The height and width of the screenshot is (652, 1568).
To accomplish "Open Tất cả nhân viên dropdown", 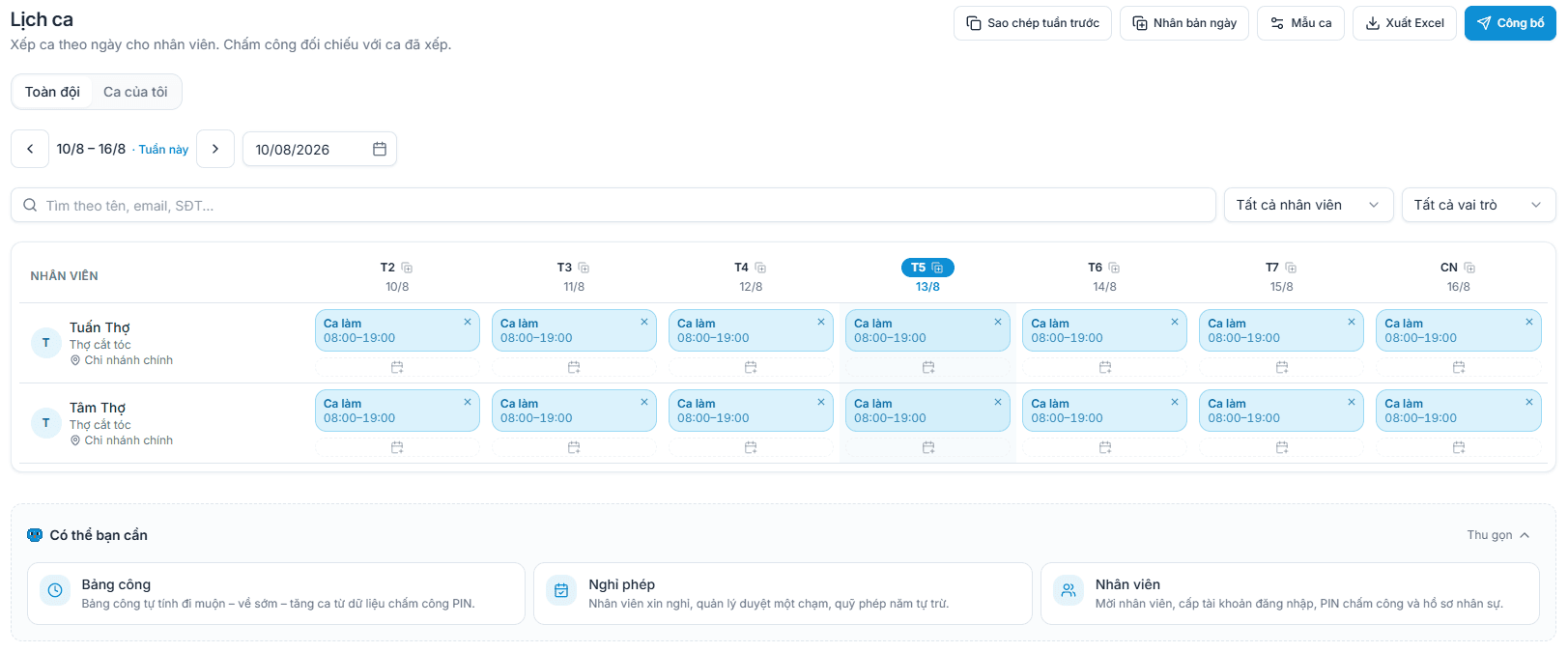I will click(x=1308, y=205).
